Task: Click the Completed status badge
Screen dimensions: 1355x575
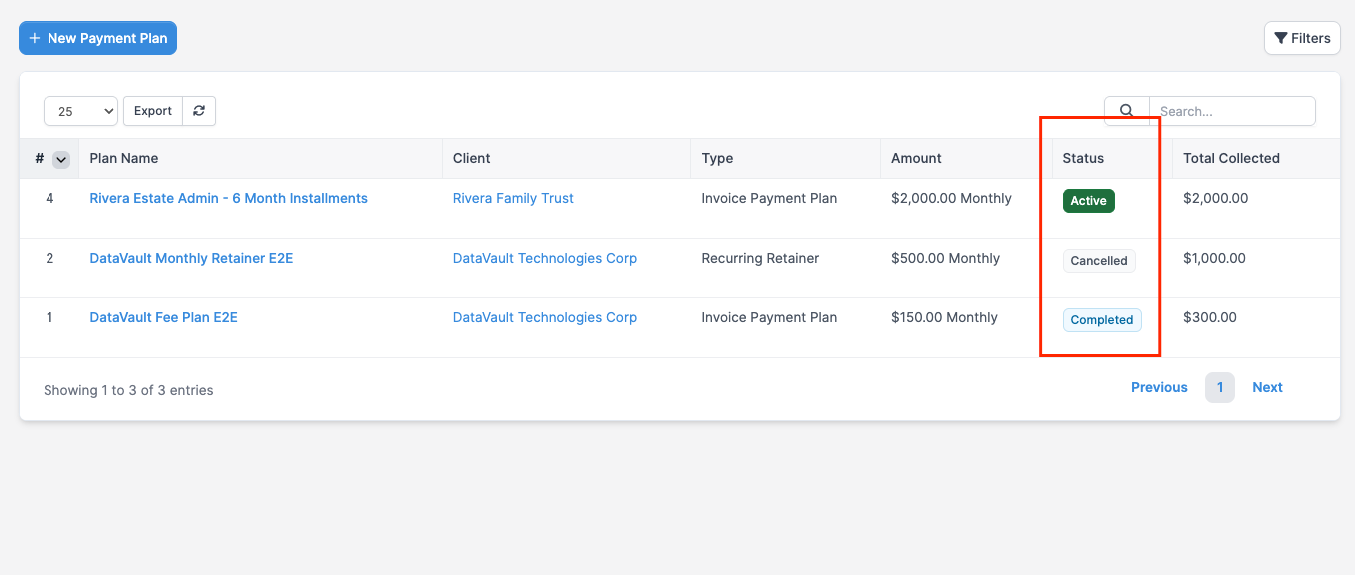Action: [x=1102, y=320]
